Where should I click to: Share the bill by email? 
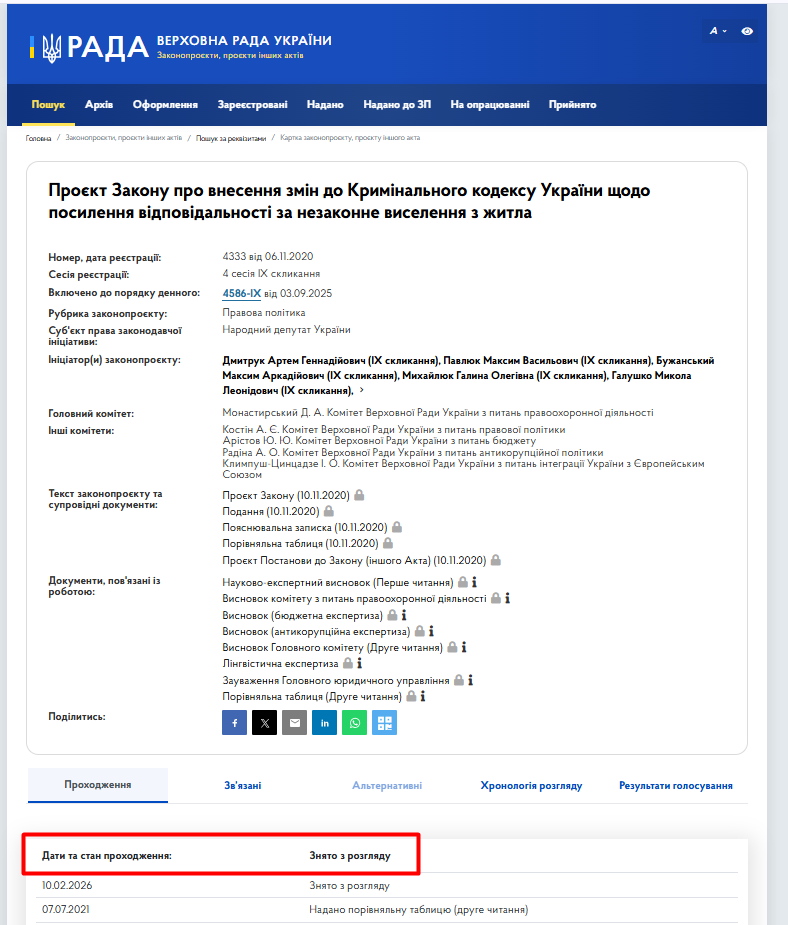[294, 723]
